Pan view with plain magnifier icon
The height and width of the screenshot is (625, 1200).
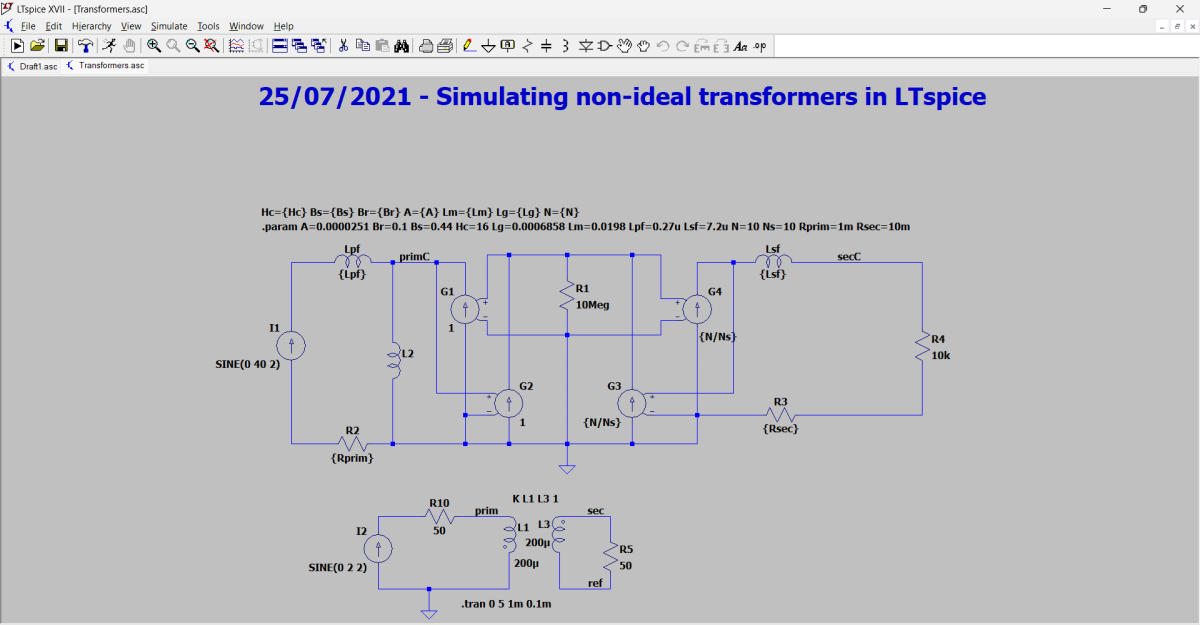click(x=173, y=45)
